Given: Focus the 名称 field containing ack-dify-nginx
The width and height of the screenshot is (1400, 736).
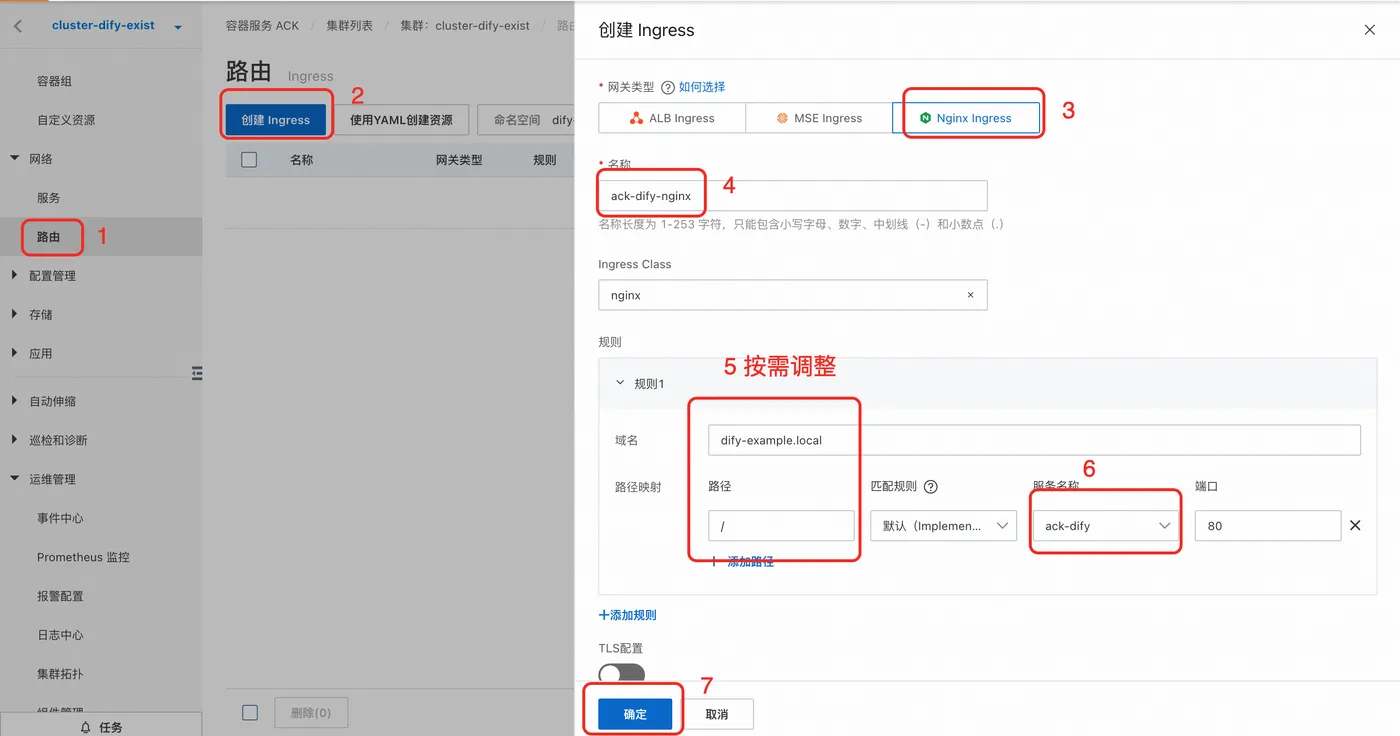Looking at the screenshot, I should click(793, 196).
